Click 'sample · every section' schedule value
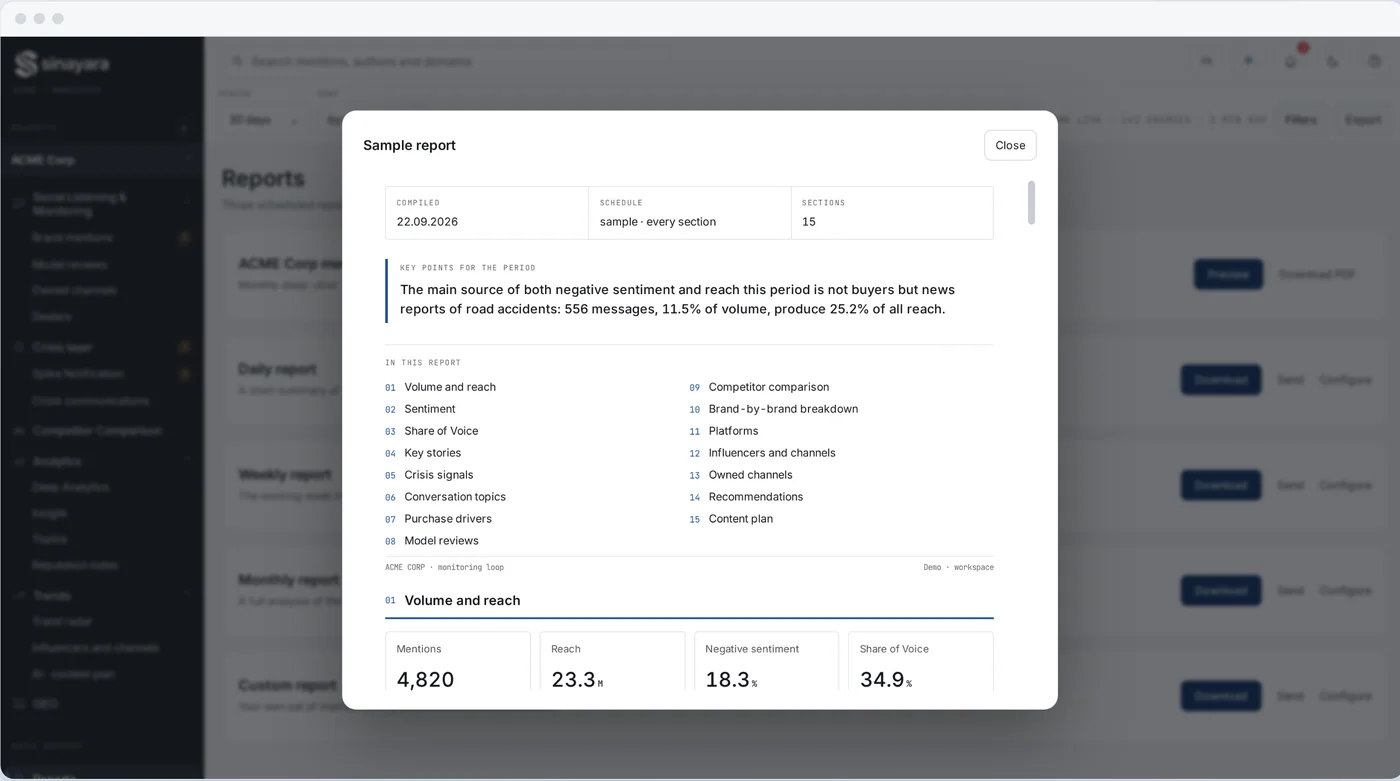The height and width of the screenshot is (781, 1400). click(658, 222)
